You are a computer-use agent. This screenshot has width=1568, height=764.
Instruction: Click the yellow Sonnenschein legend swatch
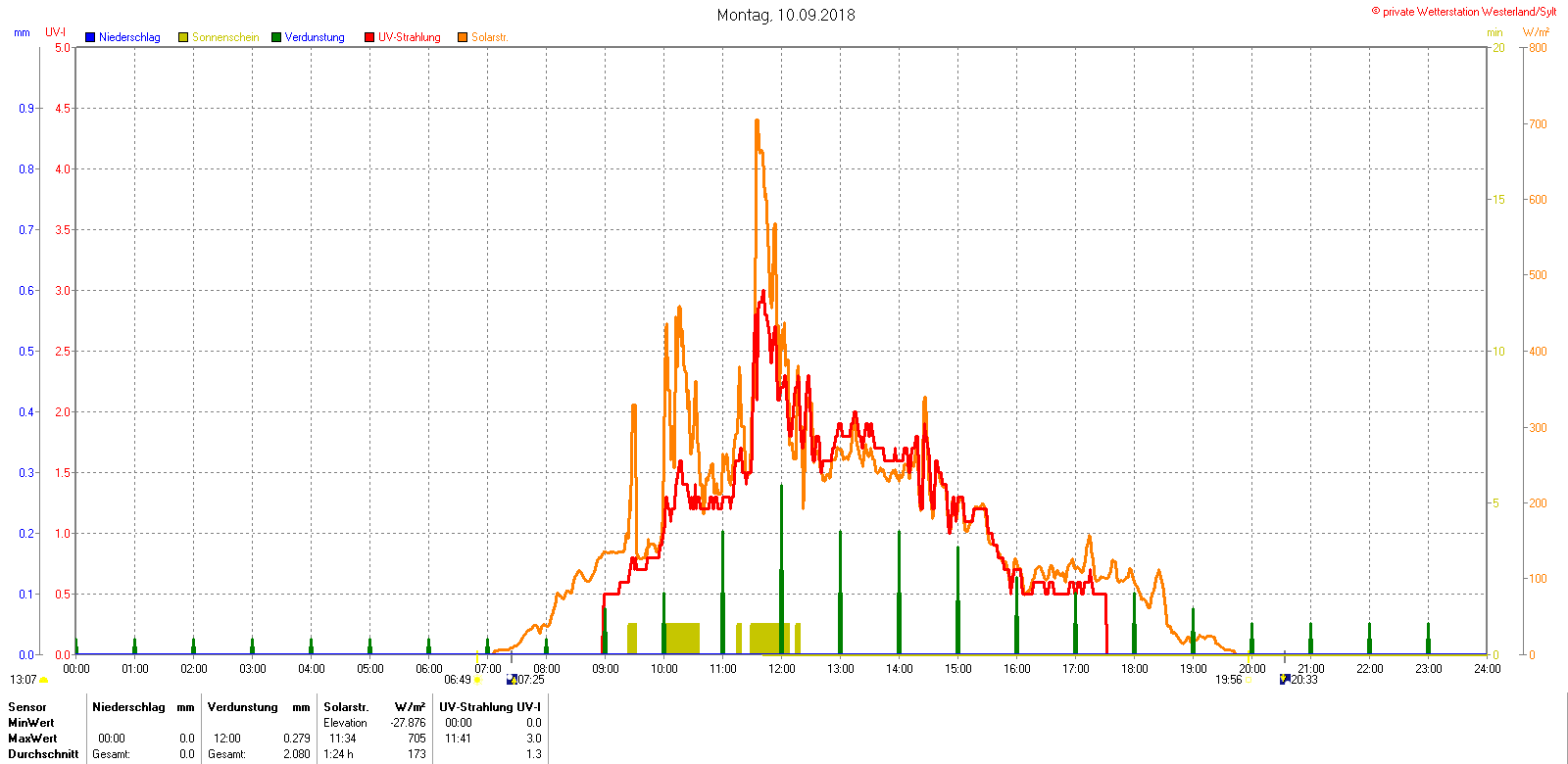pos(183,37)
